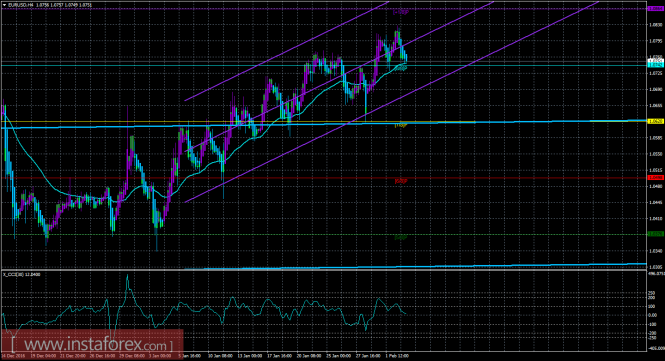665x361 pixels.
Task: Click the 1 Feb 12:00 date on the time axis
Action: click(397, 356)
